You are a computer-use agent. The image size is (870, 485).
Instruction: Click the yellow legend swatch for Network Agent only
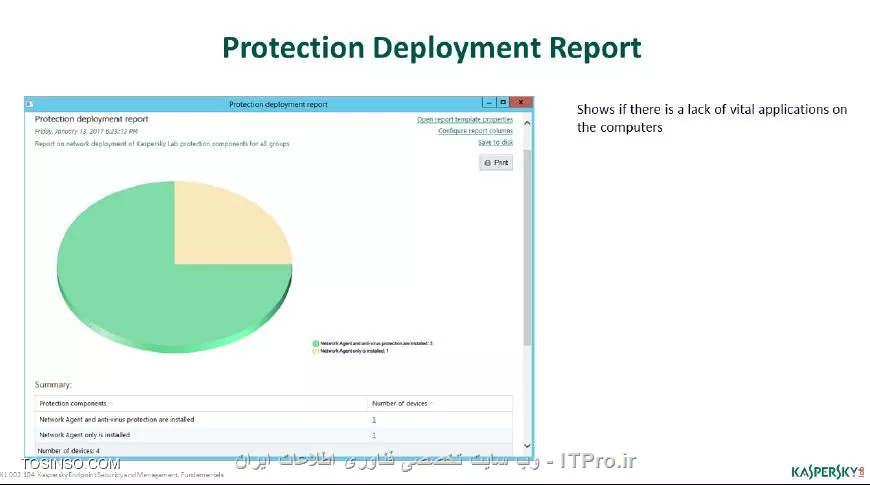316,351
